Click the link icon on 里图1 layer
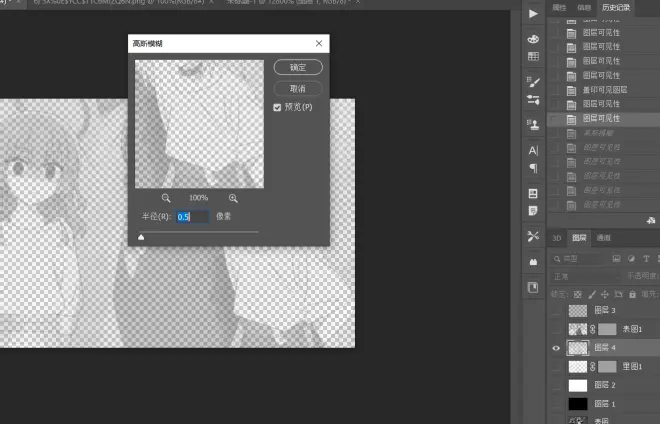 (592, 367)
